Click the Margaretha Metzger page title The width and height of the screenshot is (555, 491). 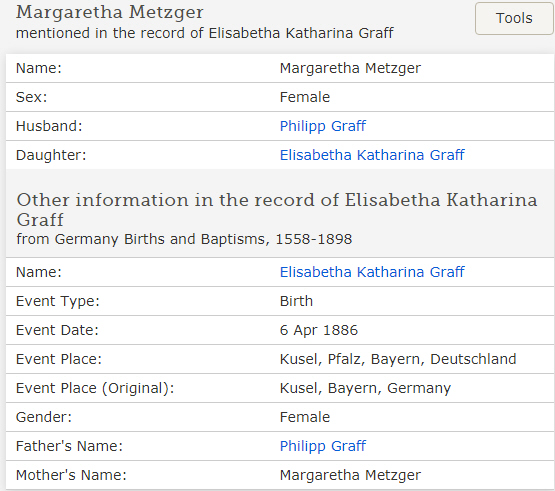109,12
